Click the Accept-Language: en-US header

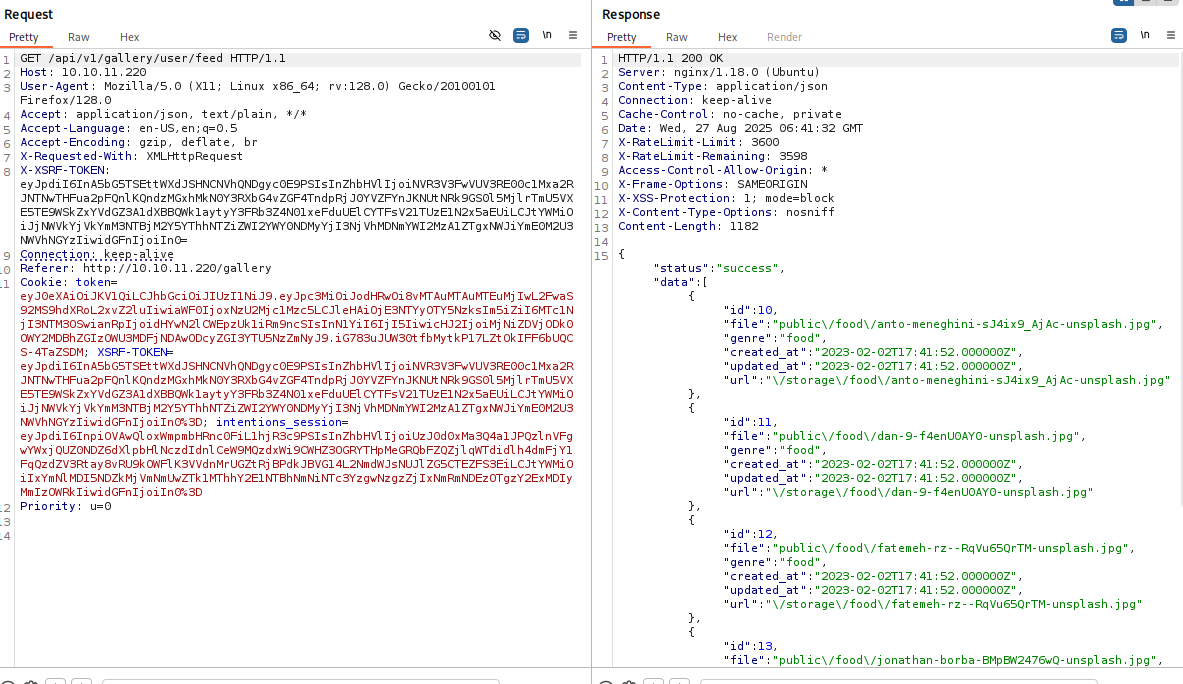pyautogui.click(x=128, y=128)
